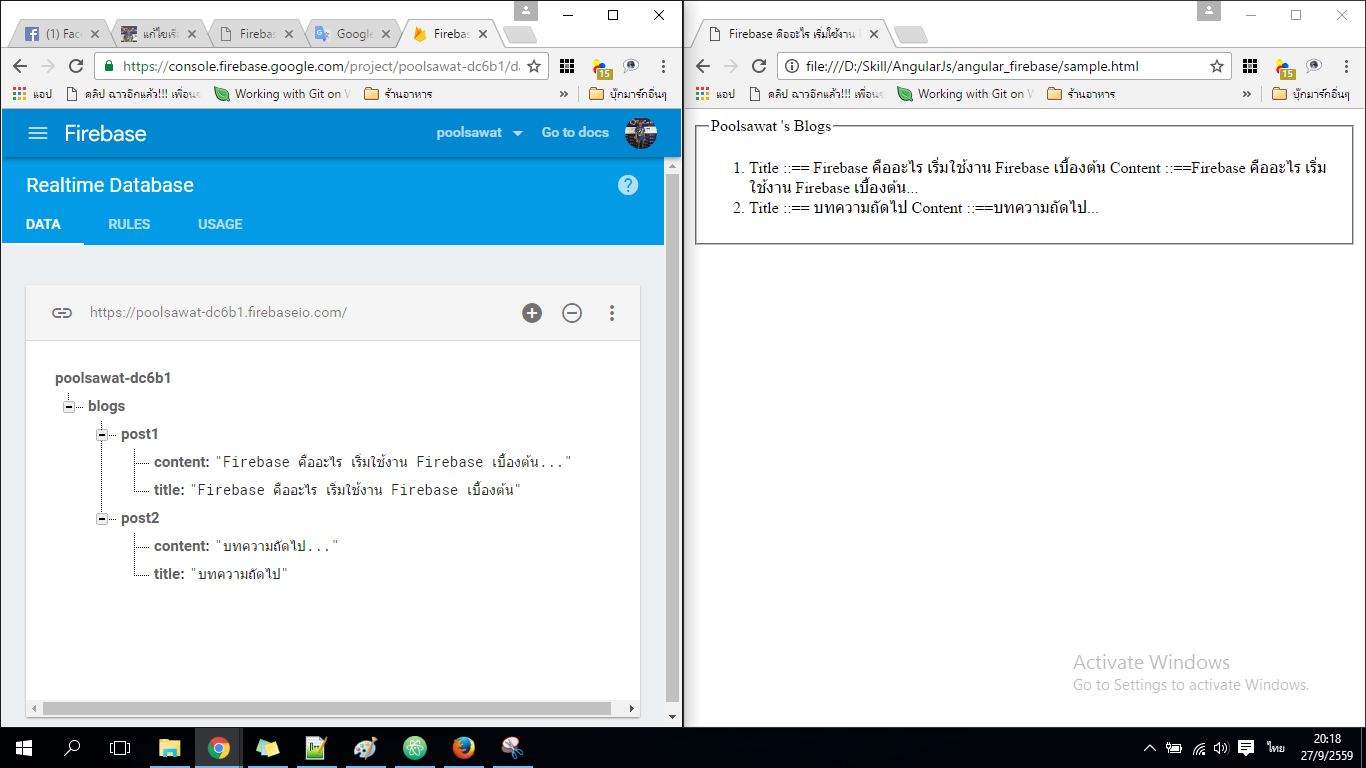Click the poolsawat-dc6b1 root node
Screen dimensions: 1366x768
click(113, 379)
